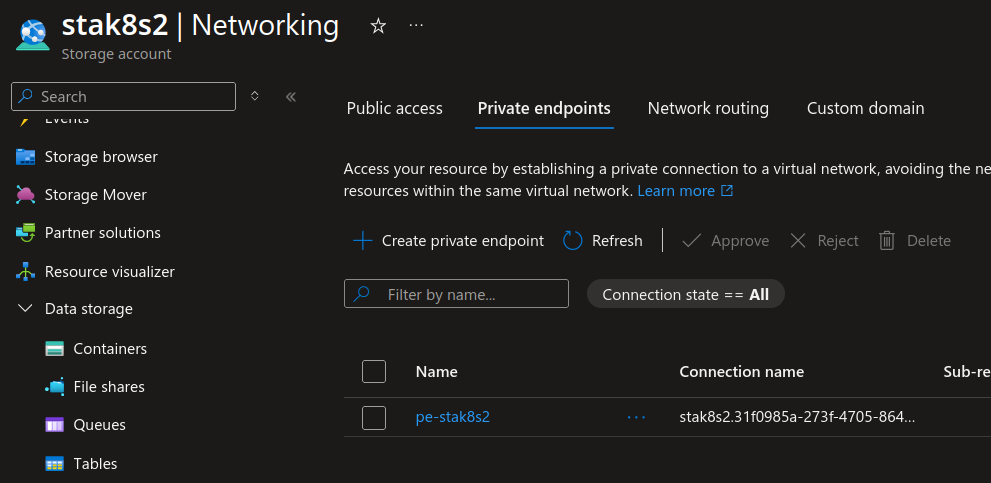Click the Storage Mover icon
The height and width of the screenshot is (483, 991).
25,195
